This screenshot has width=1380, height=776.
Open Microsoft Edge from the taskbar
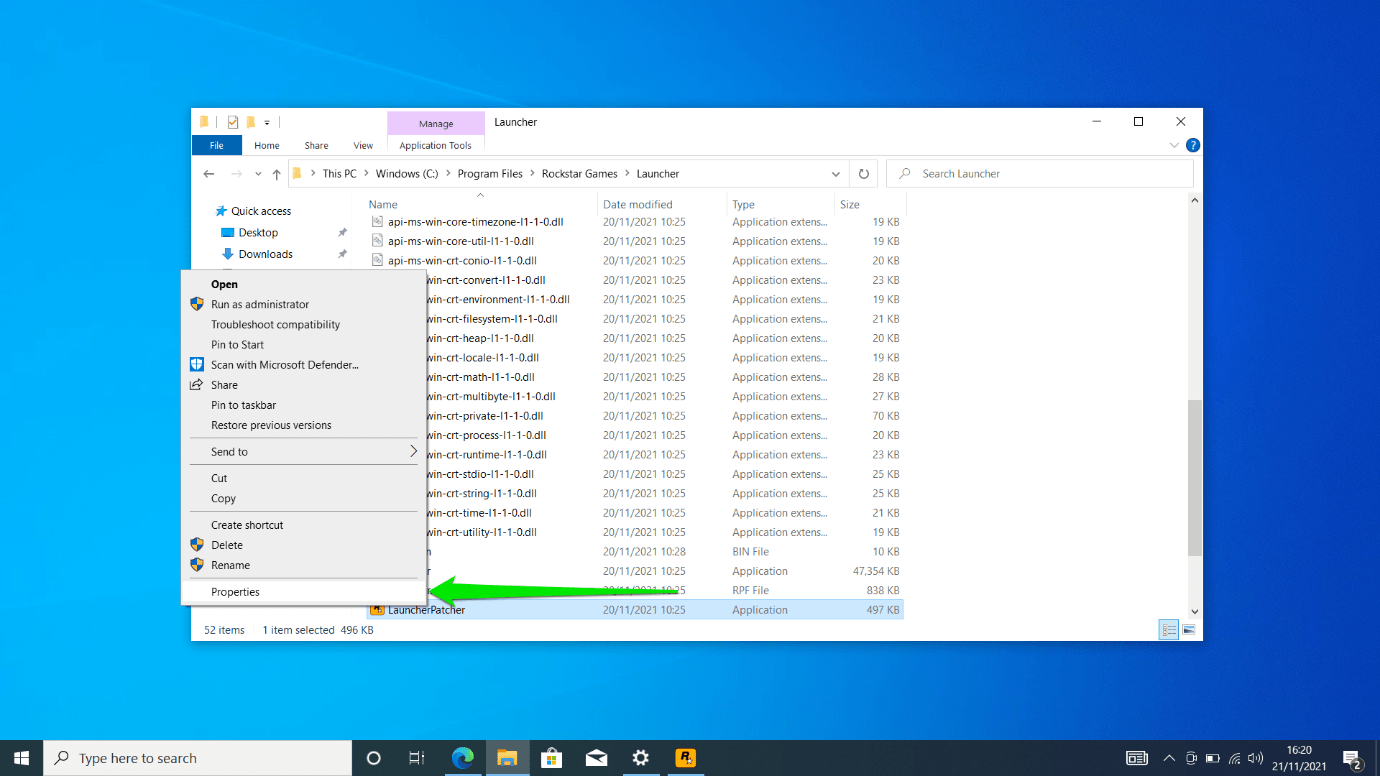(x=463, y=757)
